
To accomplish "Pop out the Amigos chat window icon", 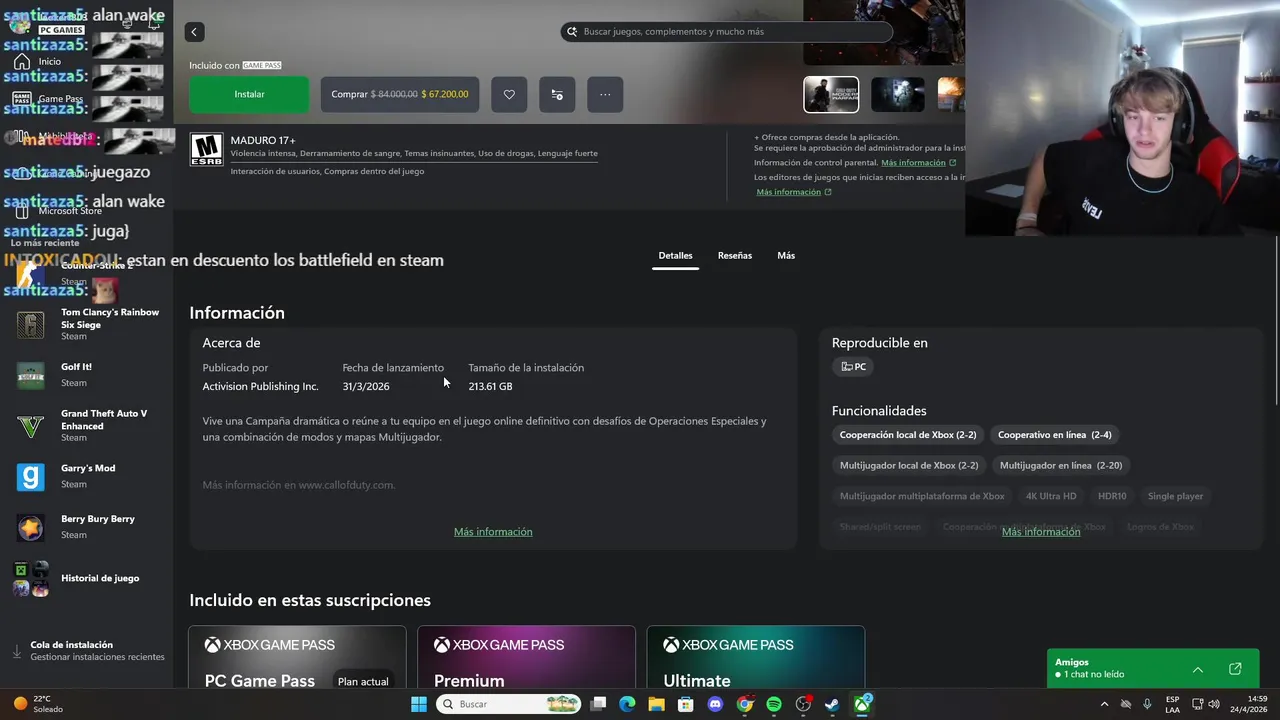I will click(x=1235, y=669).
